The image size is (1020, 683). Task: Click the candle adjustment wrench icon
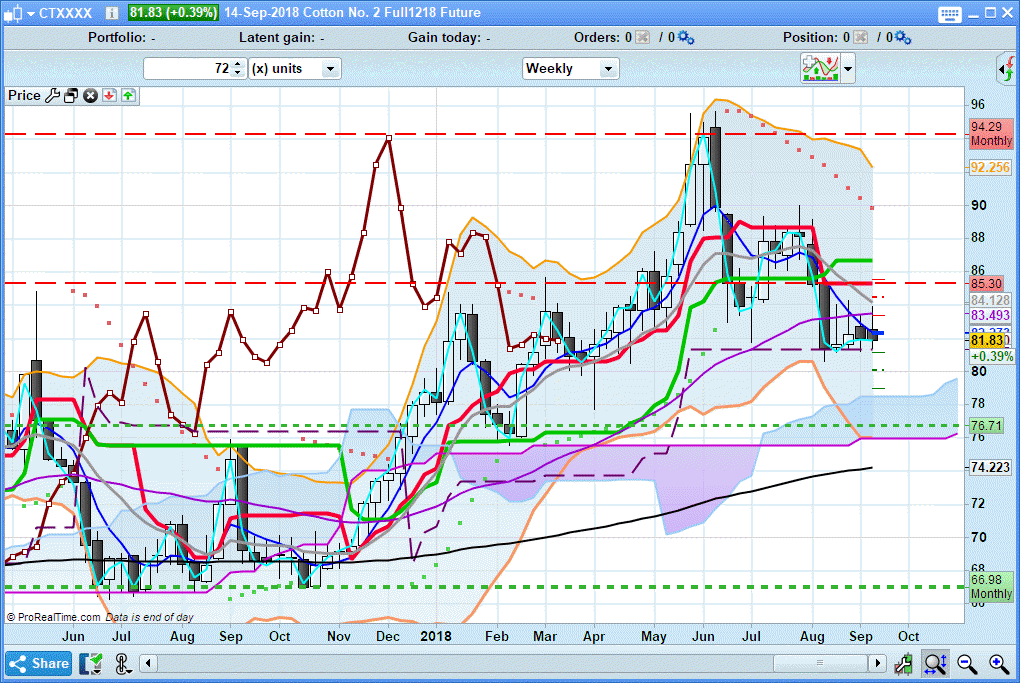coord(903,663)
